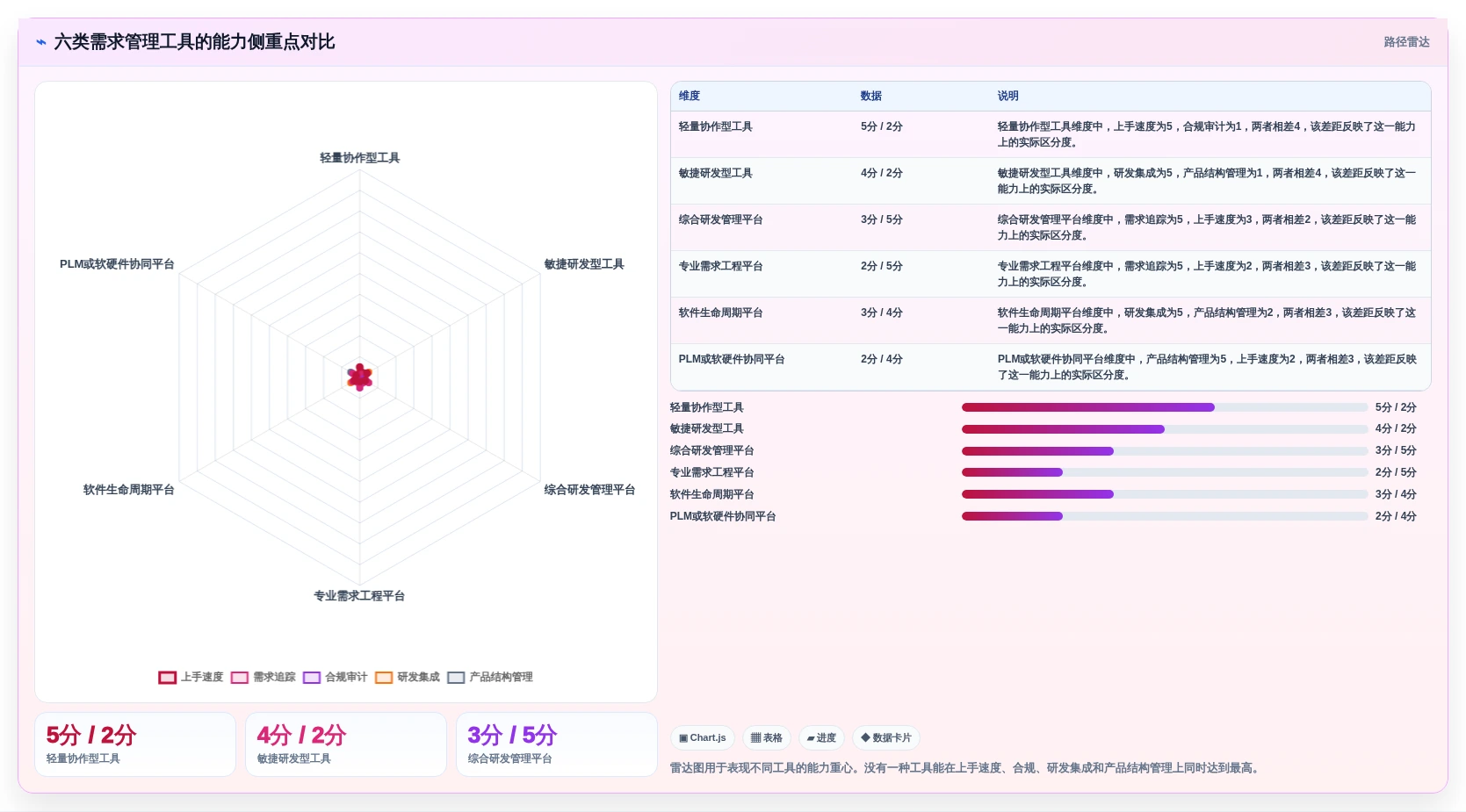The image size is (1466, 812).
Task: Select the 表格 chip
Action: click(767, 738)
